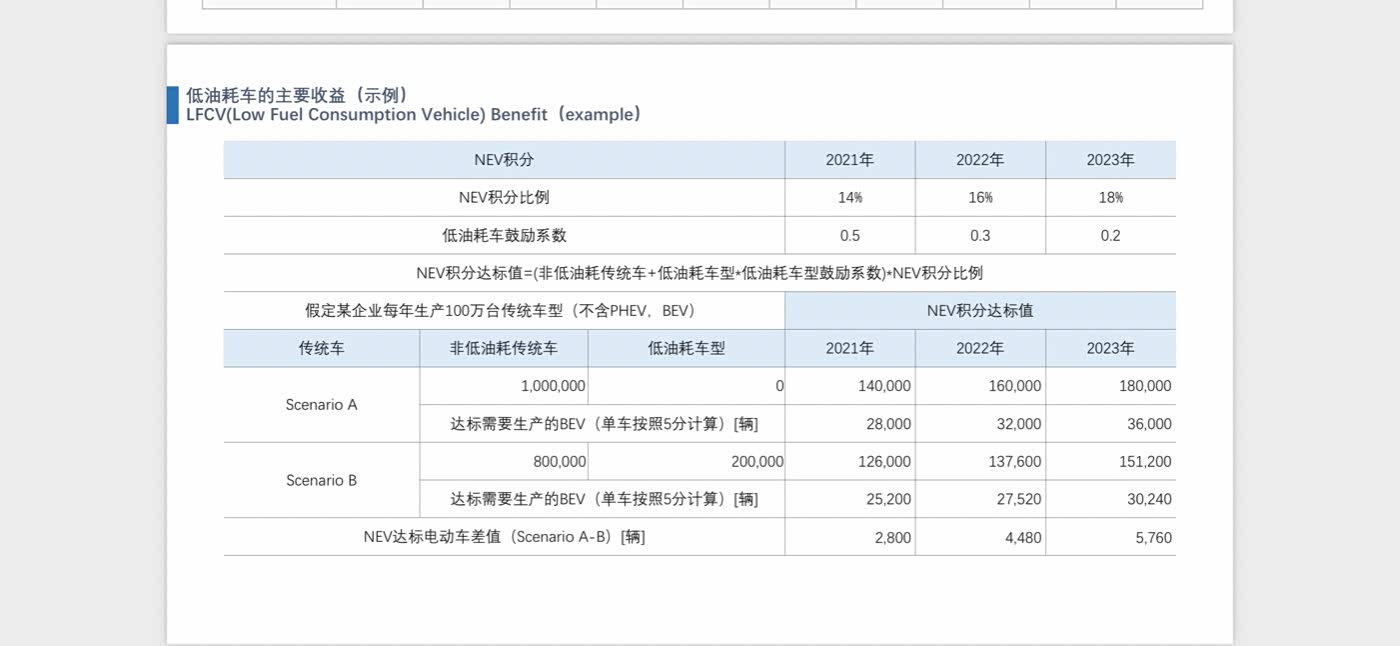Select the 低油耗车型 column header
The height and width of the screenshot is (646, 1400).
pos(686,349)
